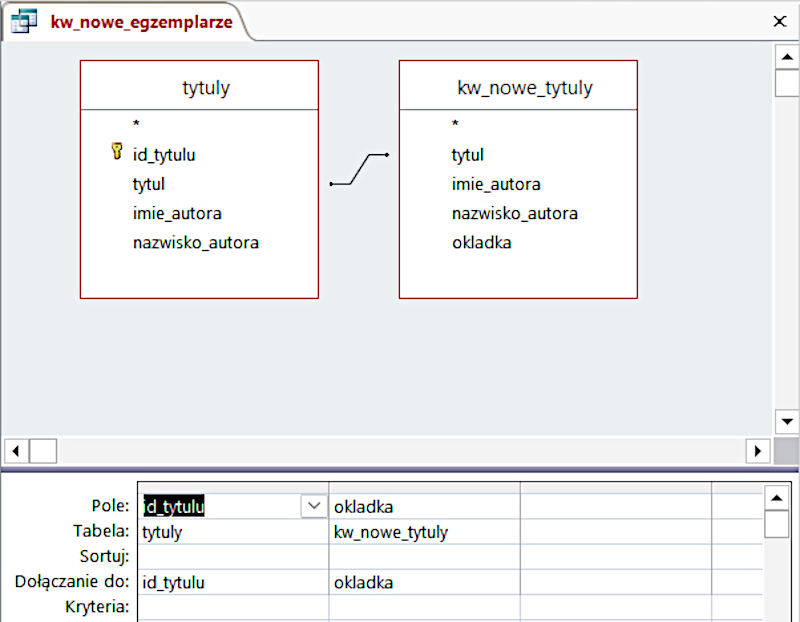Select the kw_nowe_egzemplarze query tab

pyautogui.click(x=141, y=21)
